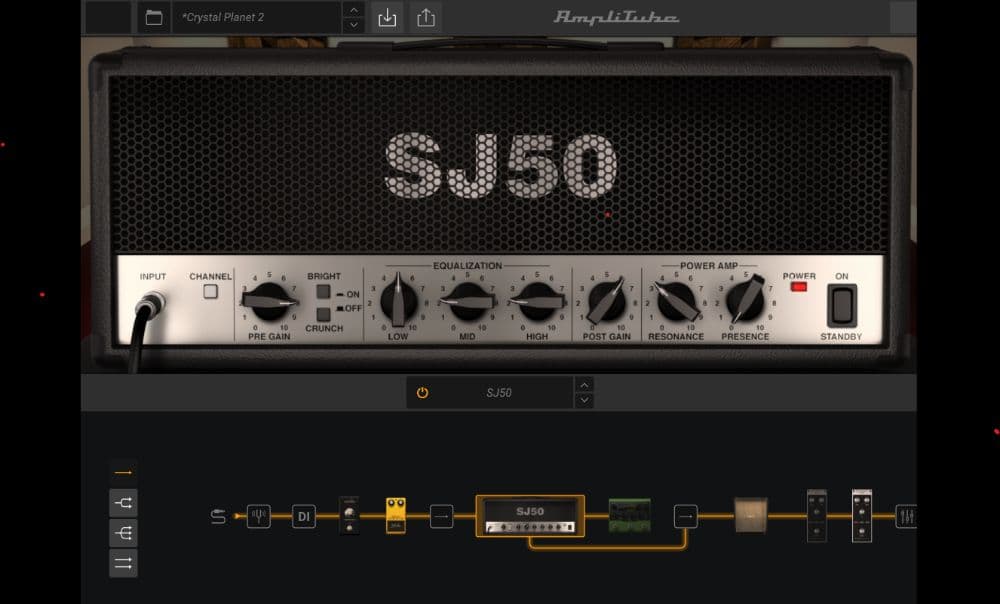Select the SJ50 amp thumbnail in the chain
The width and height of the screenshot is (1000, 604).
click(532, 516)
